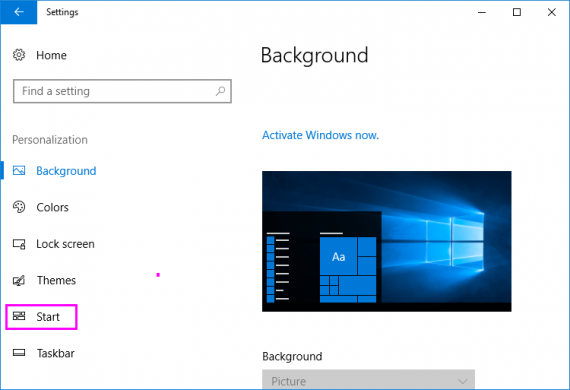Open Home settings label
This screenshot has height=390, width=570.
(x=51, y=55)
